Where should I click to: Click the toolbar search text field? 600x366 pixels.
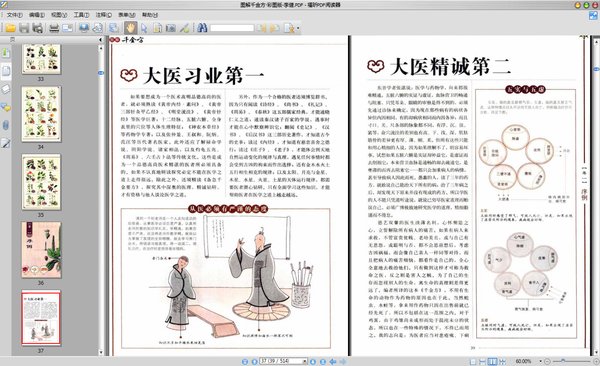(x=232, y=28)
